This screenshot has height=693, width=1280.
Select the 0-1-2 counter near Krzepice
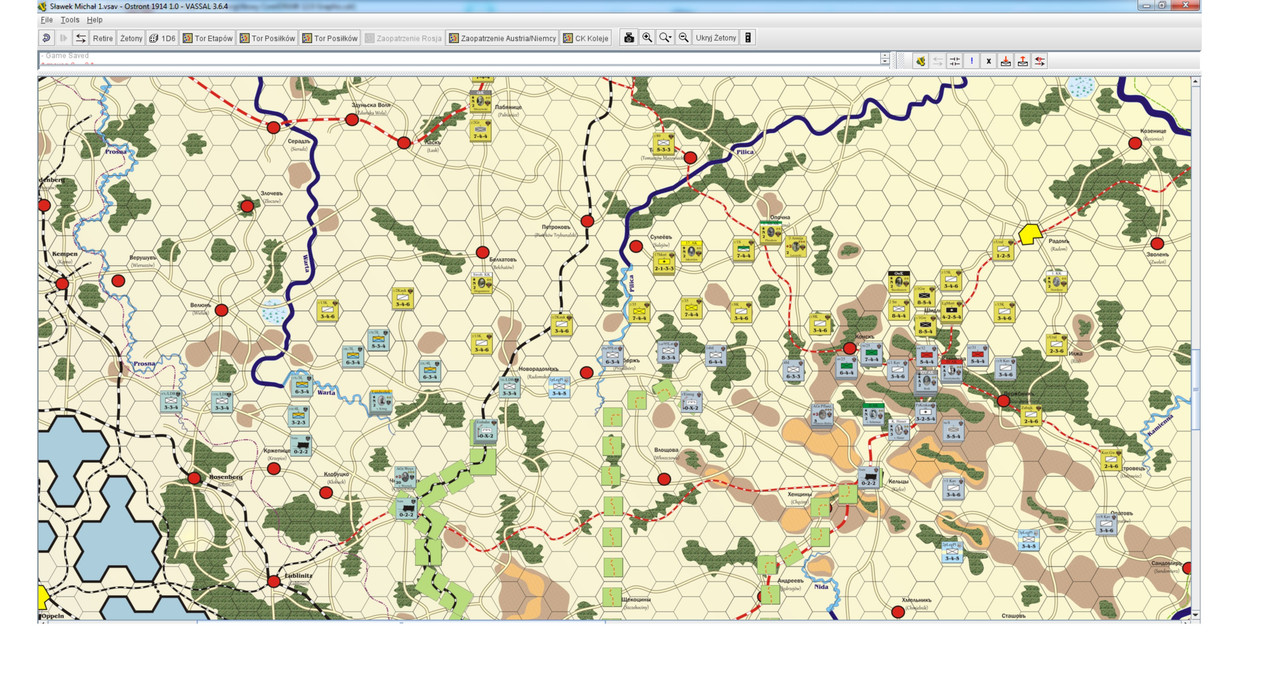300,445
